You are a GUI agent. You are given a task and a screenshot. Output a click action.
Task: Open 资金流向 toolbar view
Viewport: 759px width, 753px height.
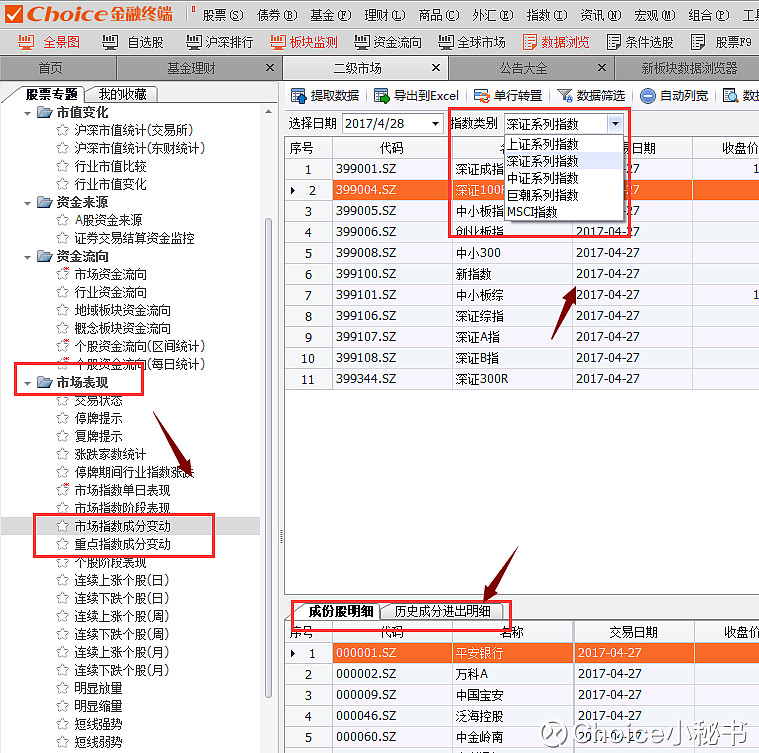coord(387,42)
